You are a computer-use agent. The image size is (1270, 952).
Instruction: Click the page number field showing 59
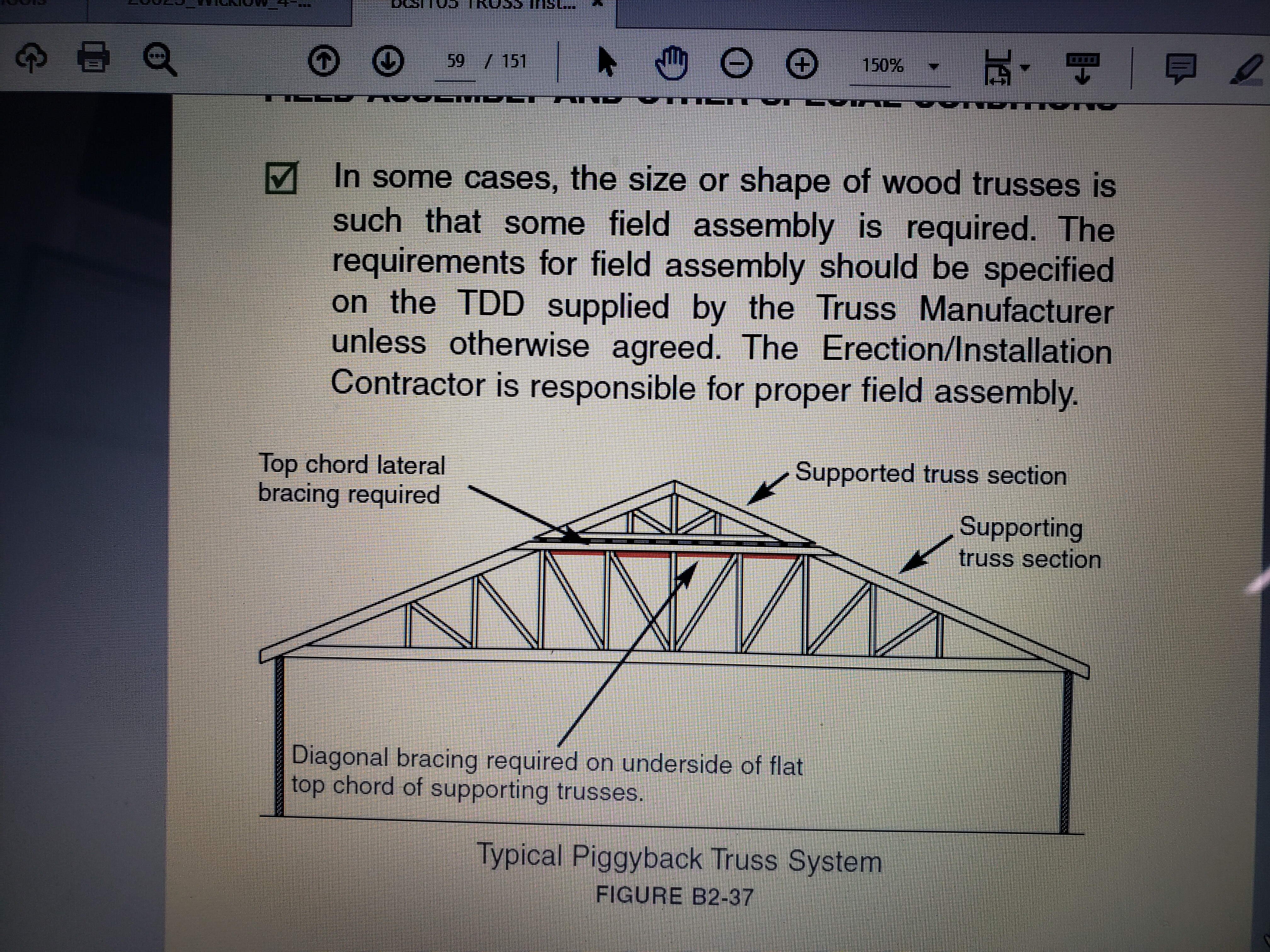[x=455, y=62]
